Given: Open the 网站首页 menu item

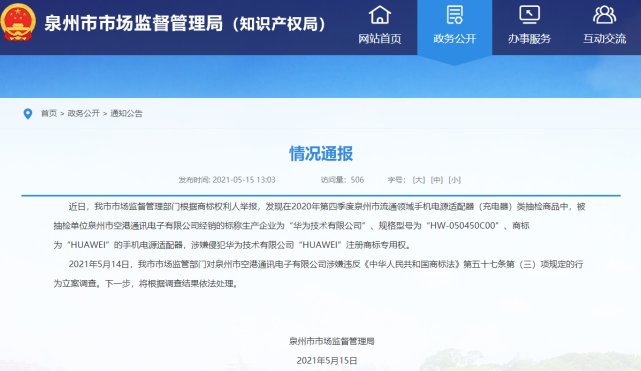Looking at the screenshot, I should pyautogui.click(x=380, y=39).
